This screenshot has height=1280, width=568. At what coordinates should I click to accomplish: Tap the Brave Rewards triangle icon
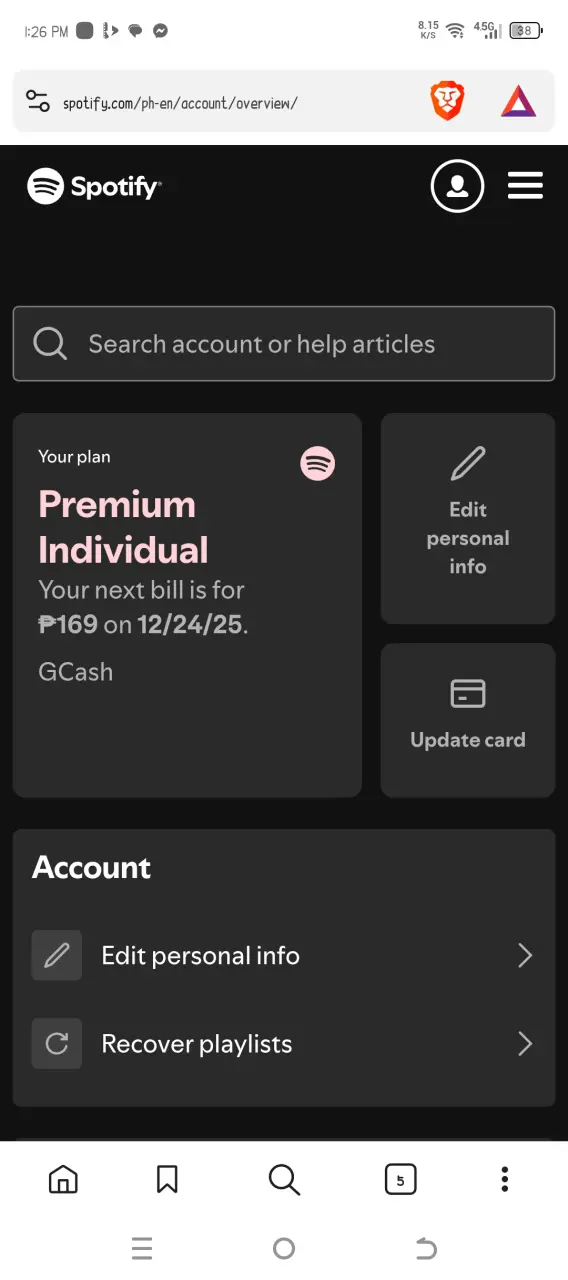tap(518, 101)
